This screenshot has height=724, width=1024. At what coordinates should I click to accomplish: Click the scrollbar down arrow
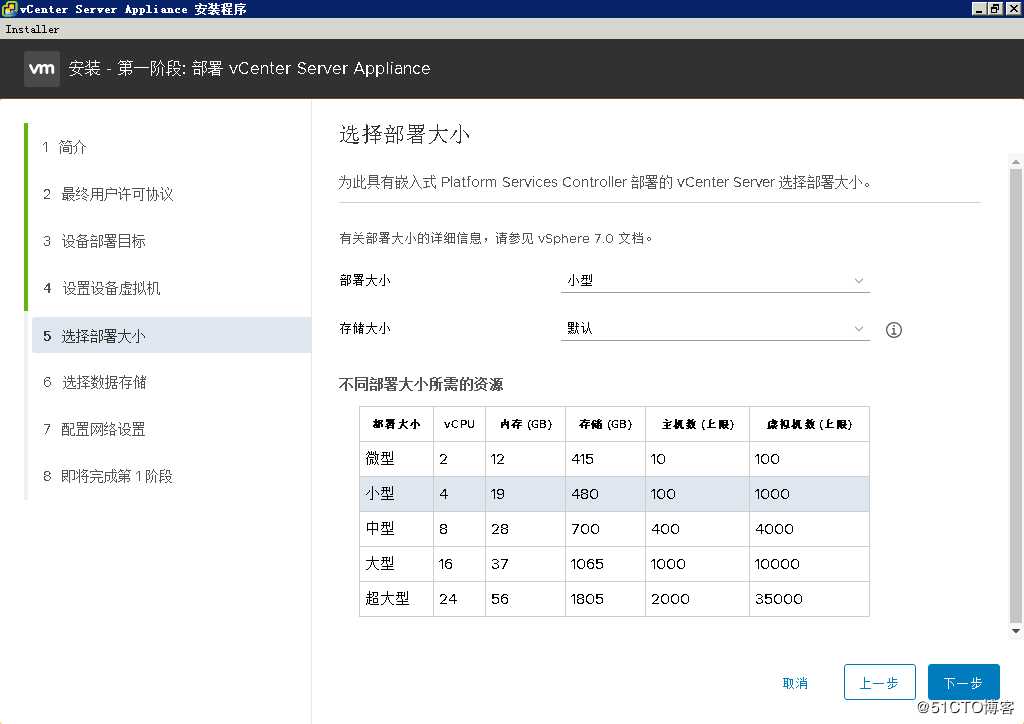point(1016,631)
